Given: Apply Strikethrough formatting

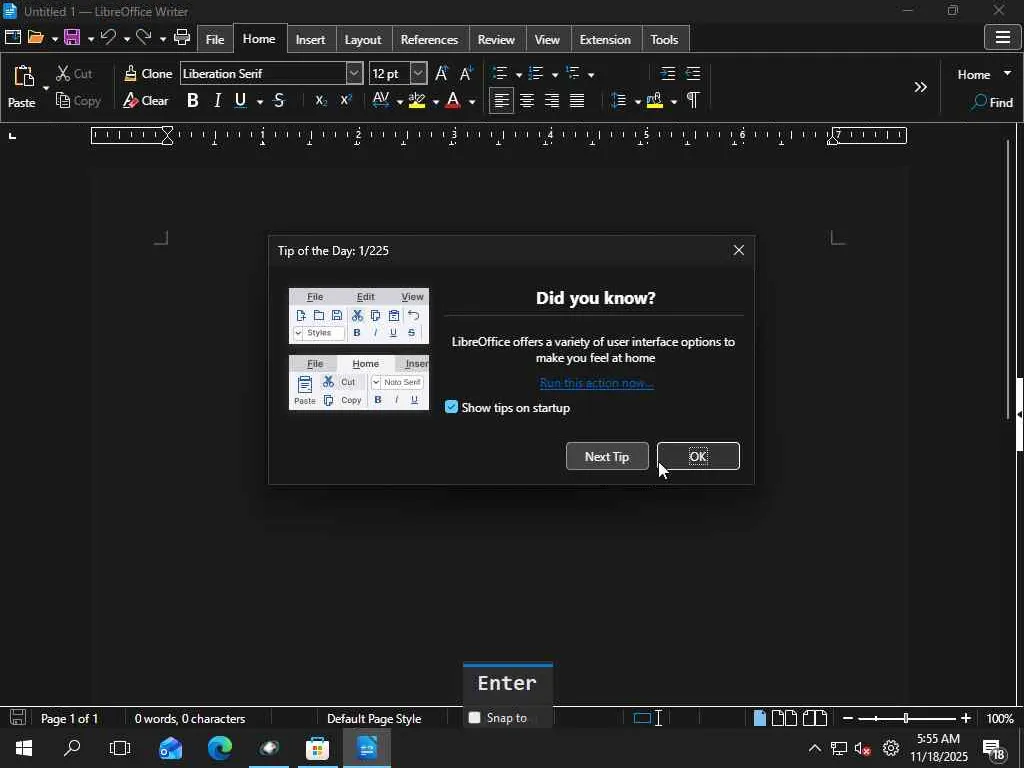Looking at the screenshot, I should pyautogui.click(x=279, y=101).
